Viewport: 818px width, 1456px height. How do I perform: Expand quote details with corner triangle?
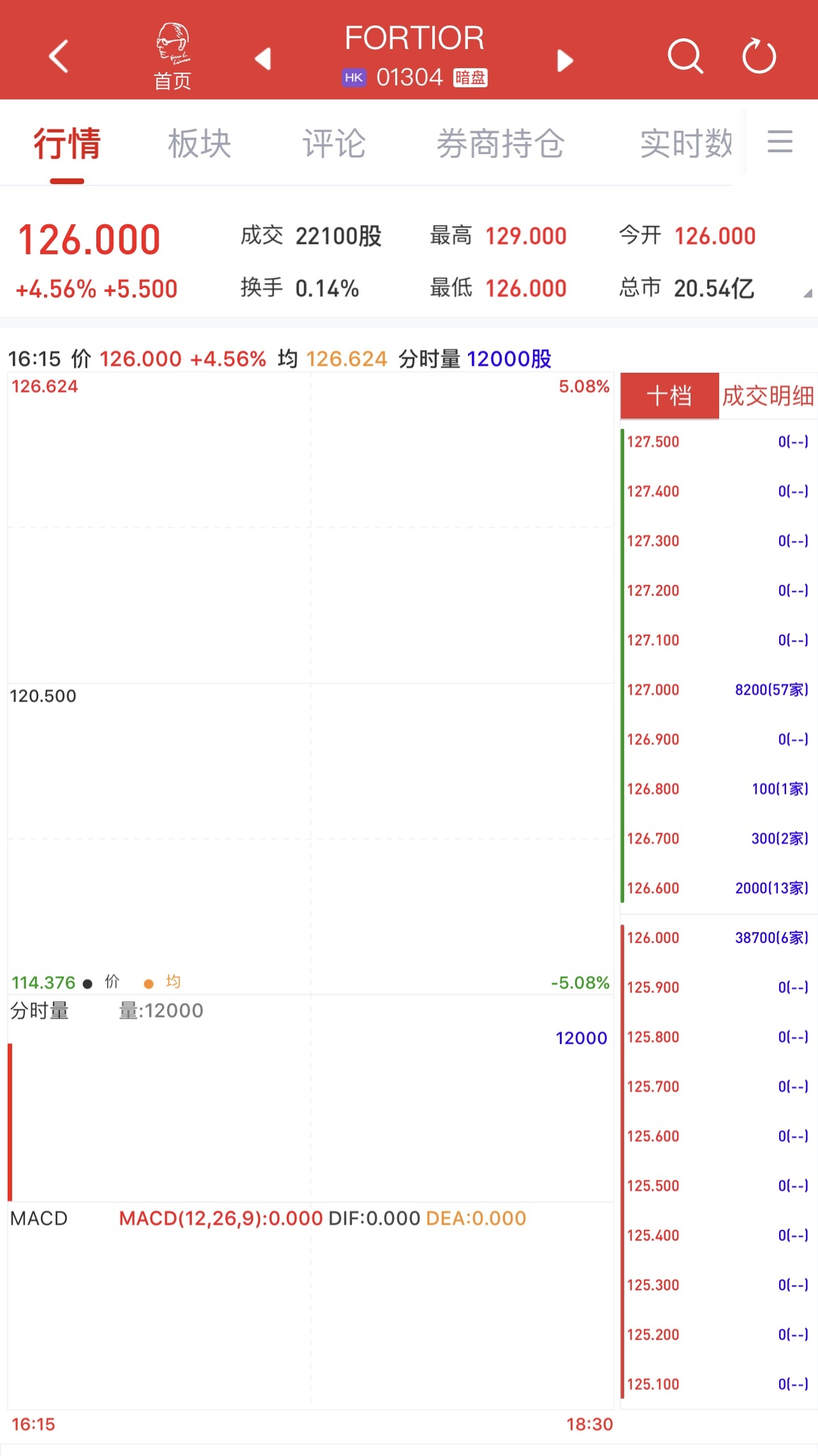click(x=807, y=293)
